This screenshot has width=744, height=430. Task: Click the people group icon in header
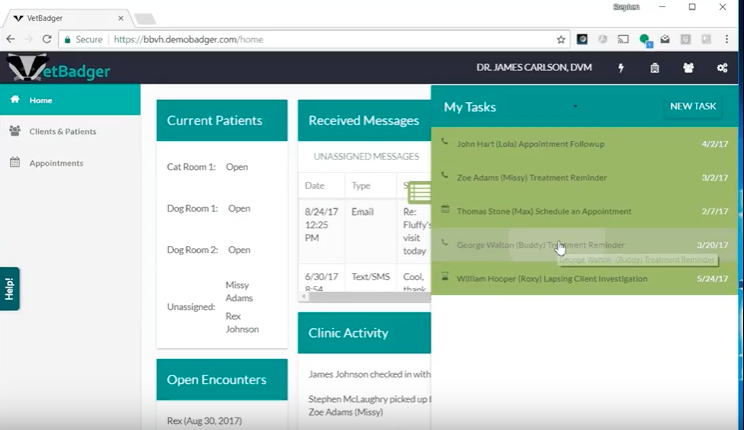(x=688, y=68)
